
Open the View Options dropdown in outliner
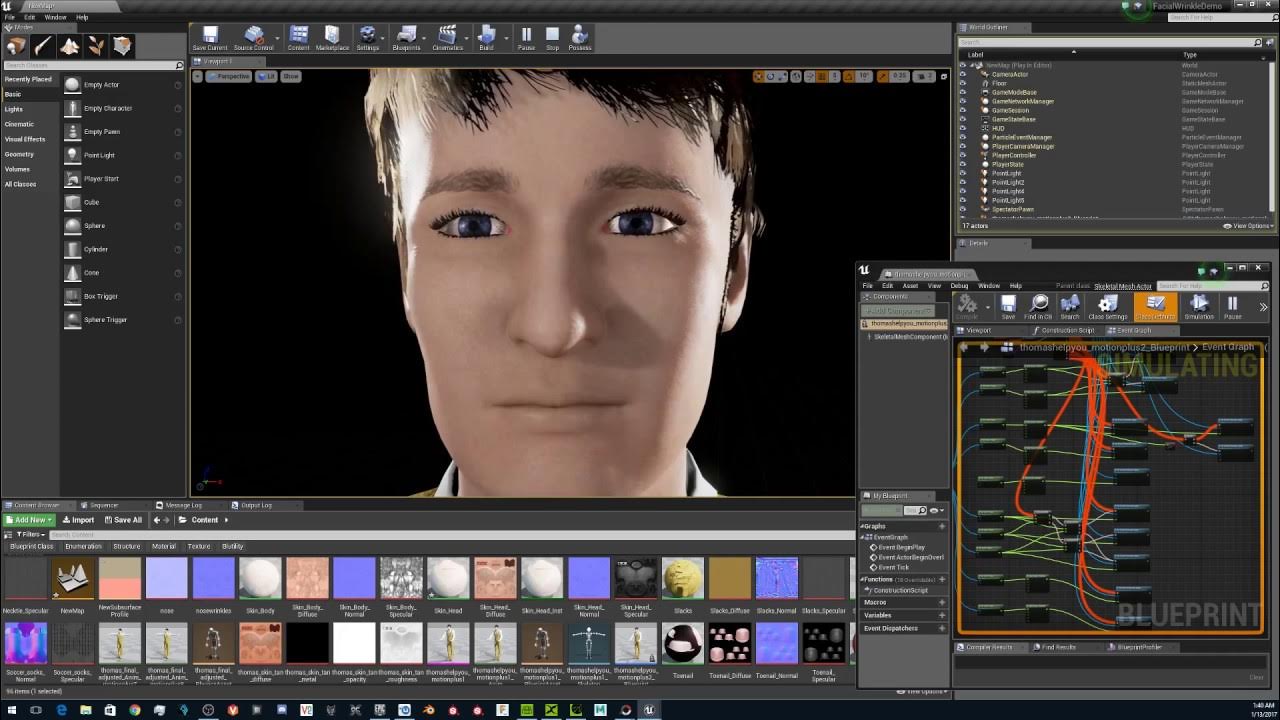pyautogui.click(x=1250, y=226)
